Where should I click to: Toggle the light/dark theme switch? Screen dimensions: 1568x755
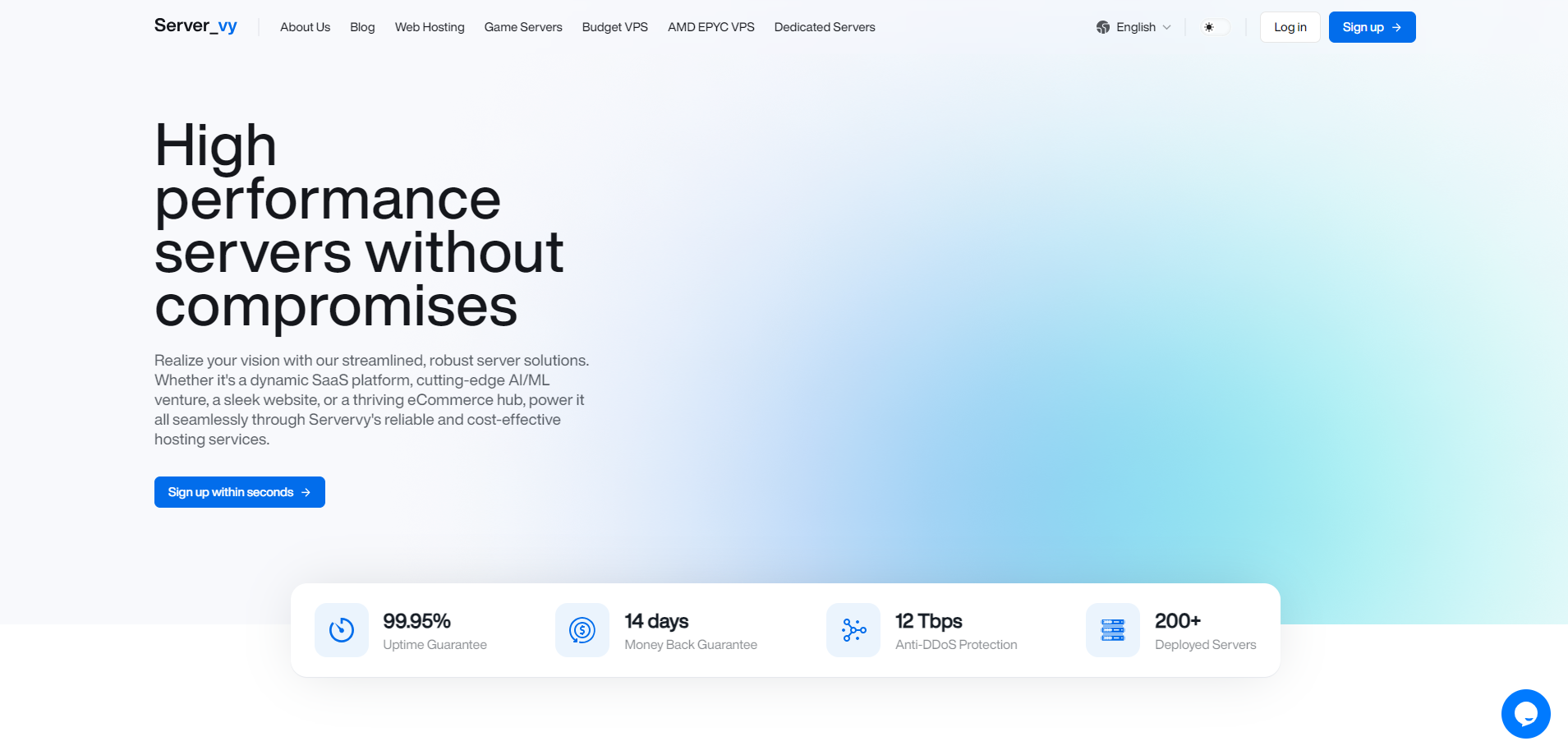[x=1215, y=27]
